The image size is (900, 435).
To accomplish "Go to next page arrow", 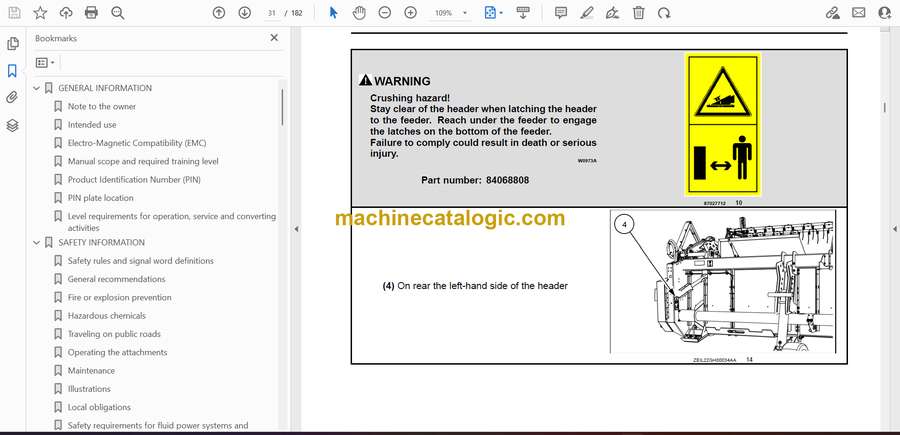I will (x=245, y=13).
